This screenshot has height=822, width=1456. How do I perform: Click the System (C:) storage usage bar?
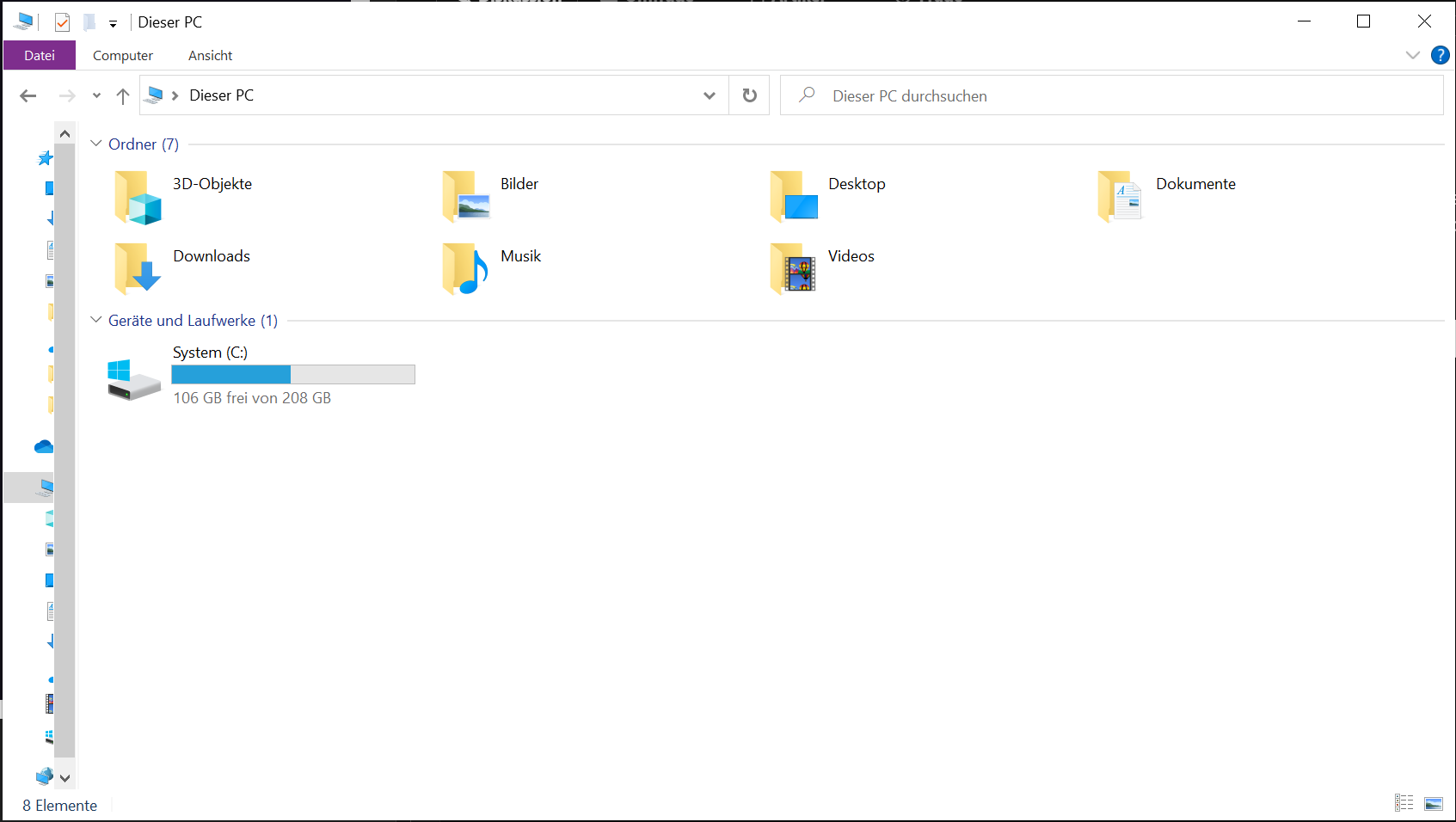tap(293, 374)
